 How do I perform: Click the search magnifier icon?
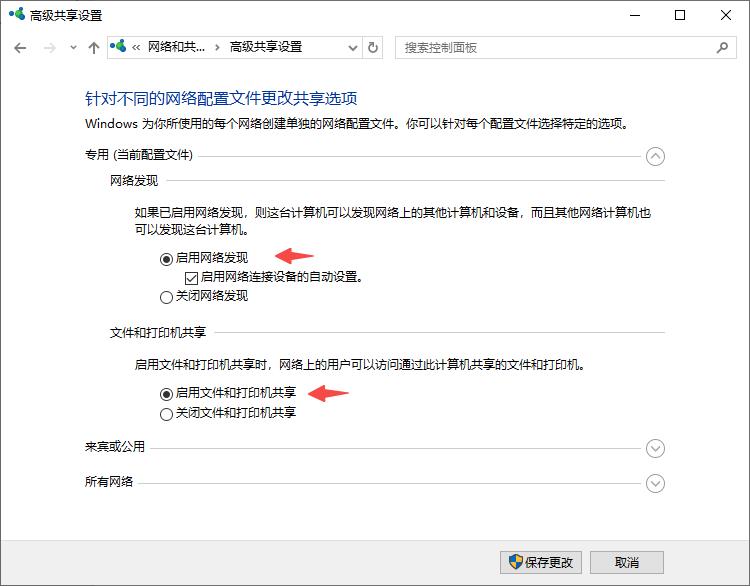(722, 47)
